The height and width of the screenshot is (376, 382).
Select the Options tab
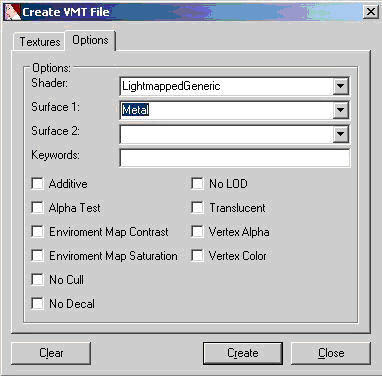pyautogui.click(x=90, y=40)
